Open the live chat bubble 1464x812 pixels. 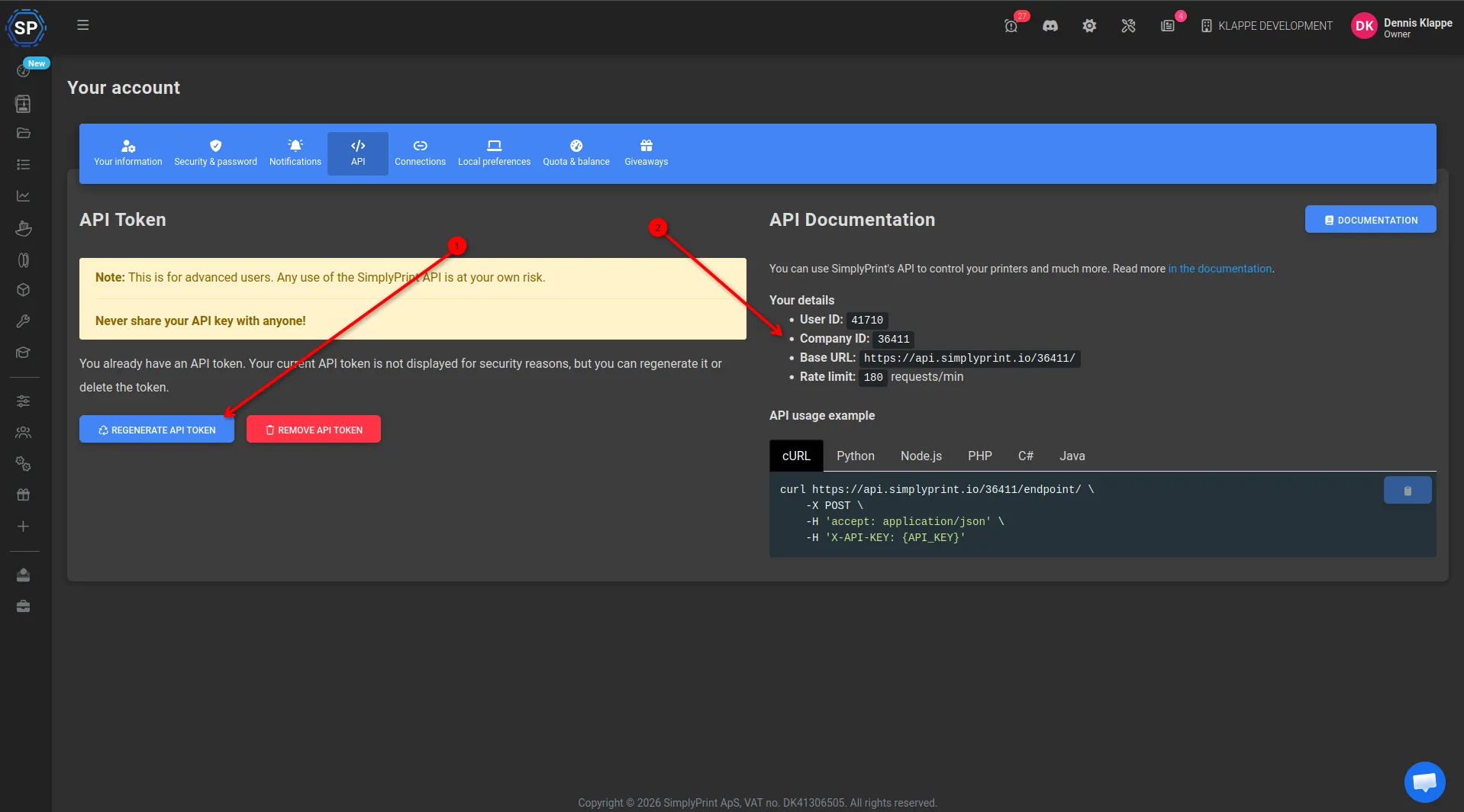[x=1424, y=782]
